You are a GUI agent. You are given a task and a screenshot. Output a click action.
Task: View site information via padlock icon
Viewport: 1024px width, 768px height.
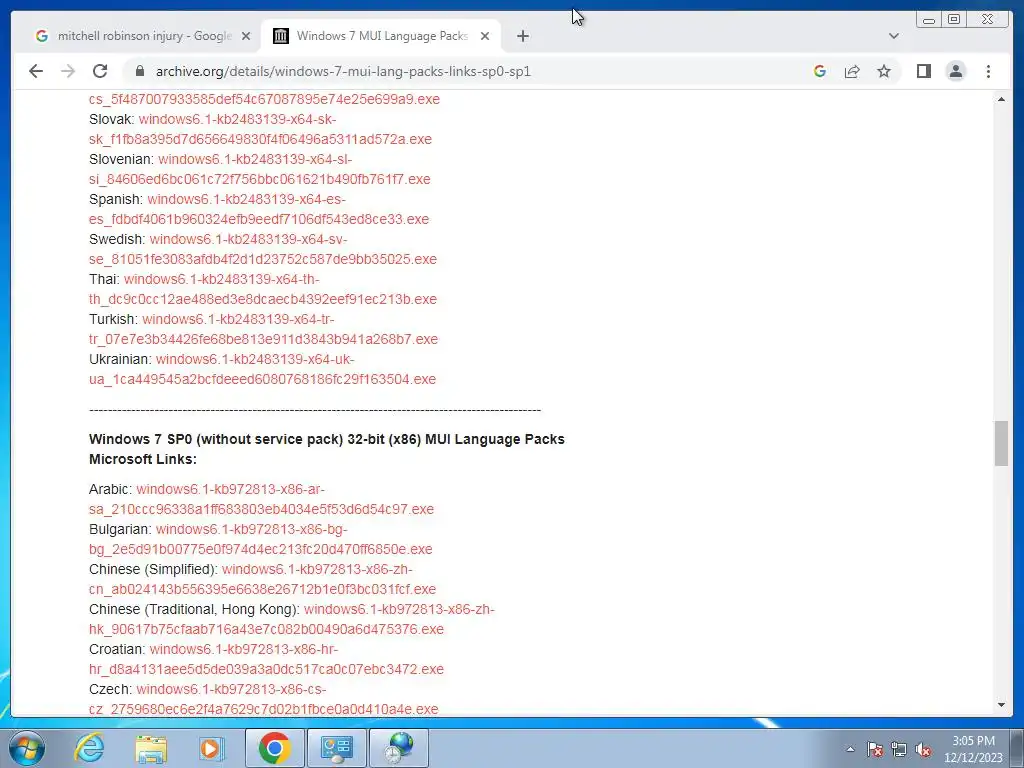(139, 71)
